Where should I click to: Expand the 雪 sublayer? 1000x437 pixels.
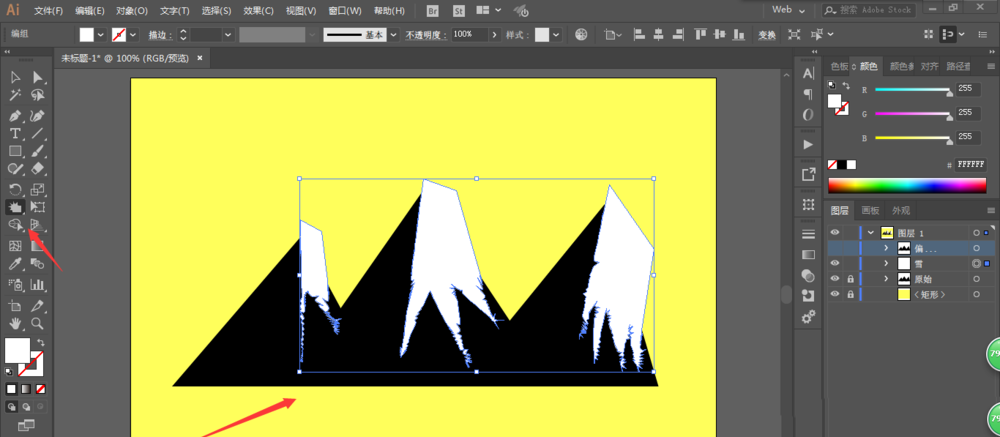point(886,263)
